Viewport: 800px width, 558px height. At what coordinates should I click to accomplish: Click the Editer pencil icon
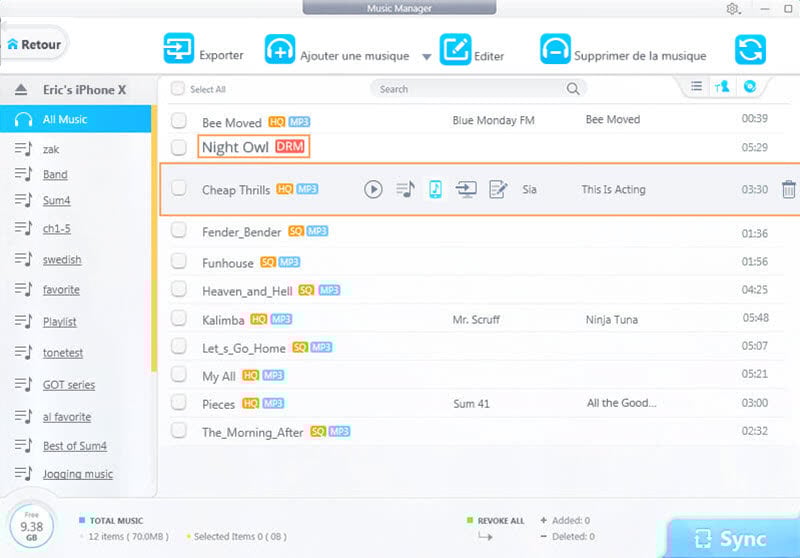(x=456, y=49)
